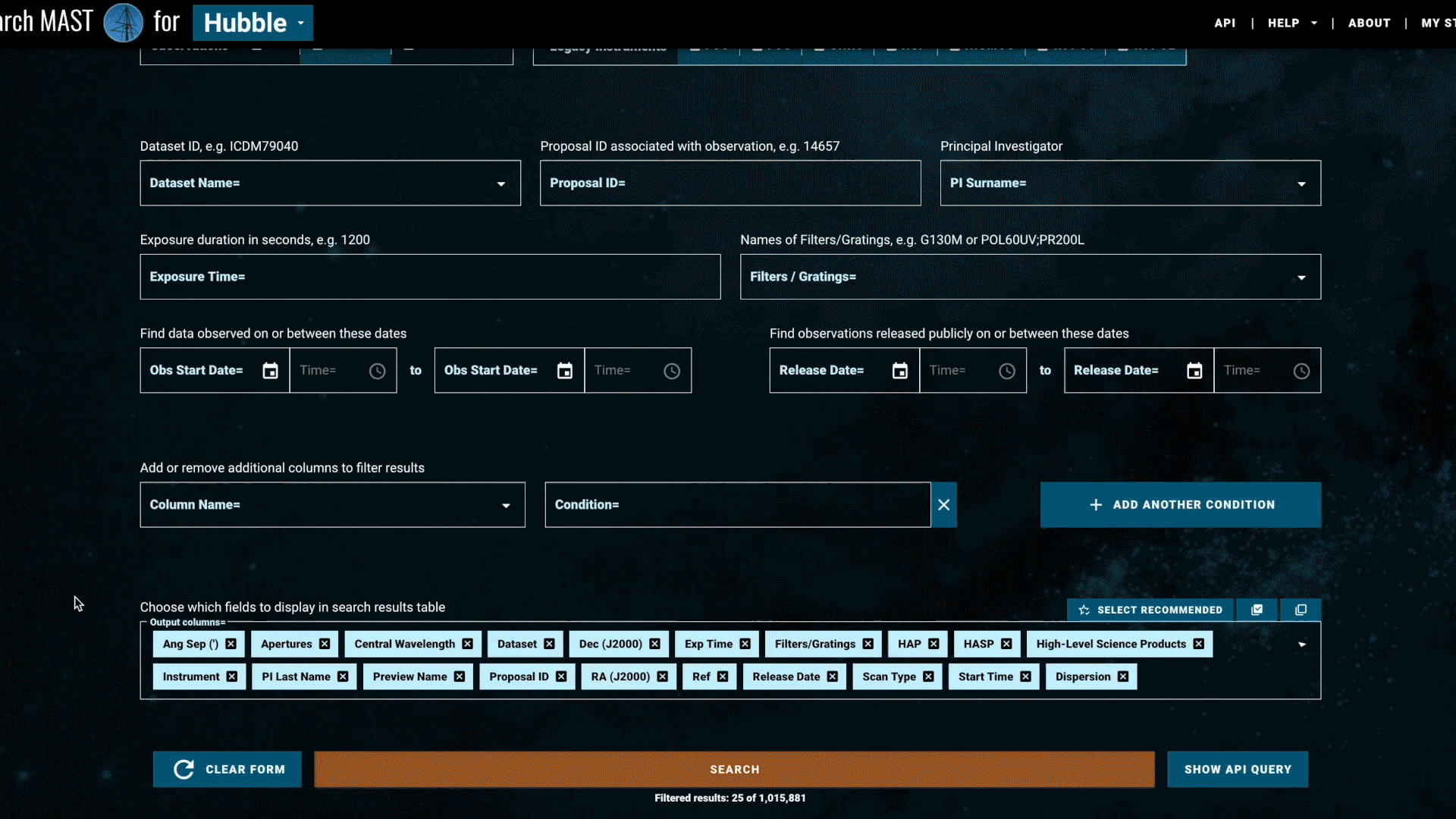The image size is (1456, 819).
Task: Remove the Central Wavelength column chip
Action: tap(468, 644)
